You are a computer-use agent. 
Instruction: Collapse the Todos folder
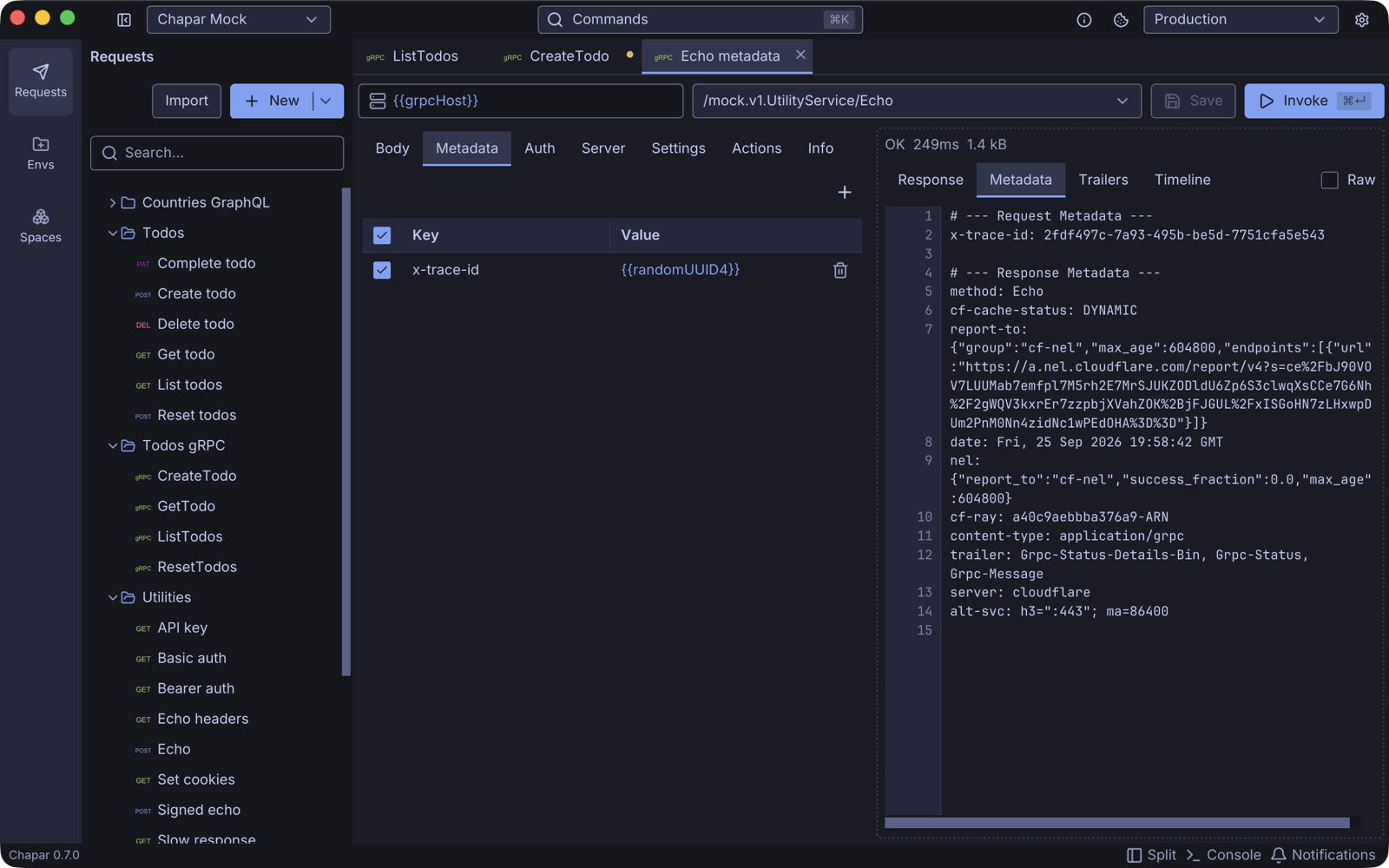112,233
